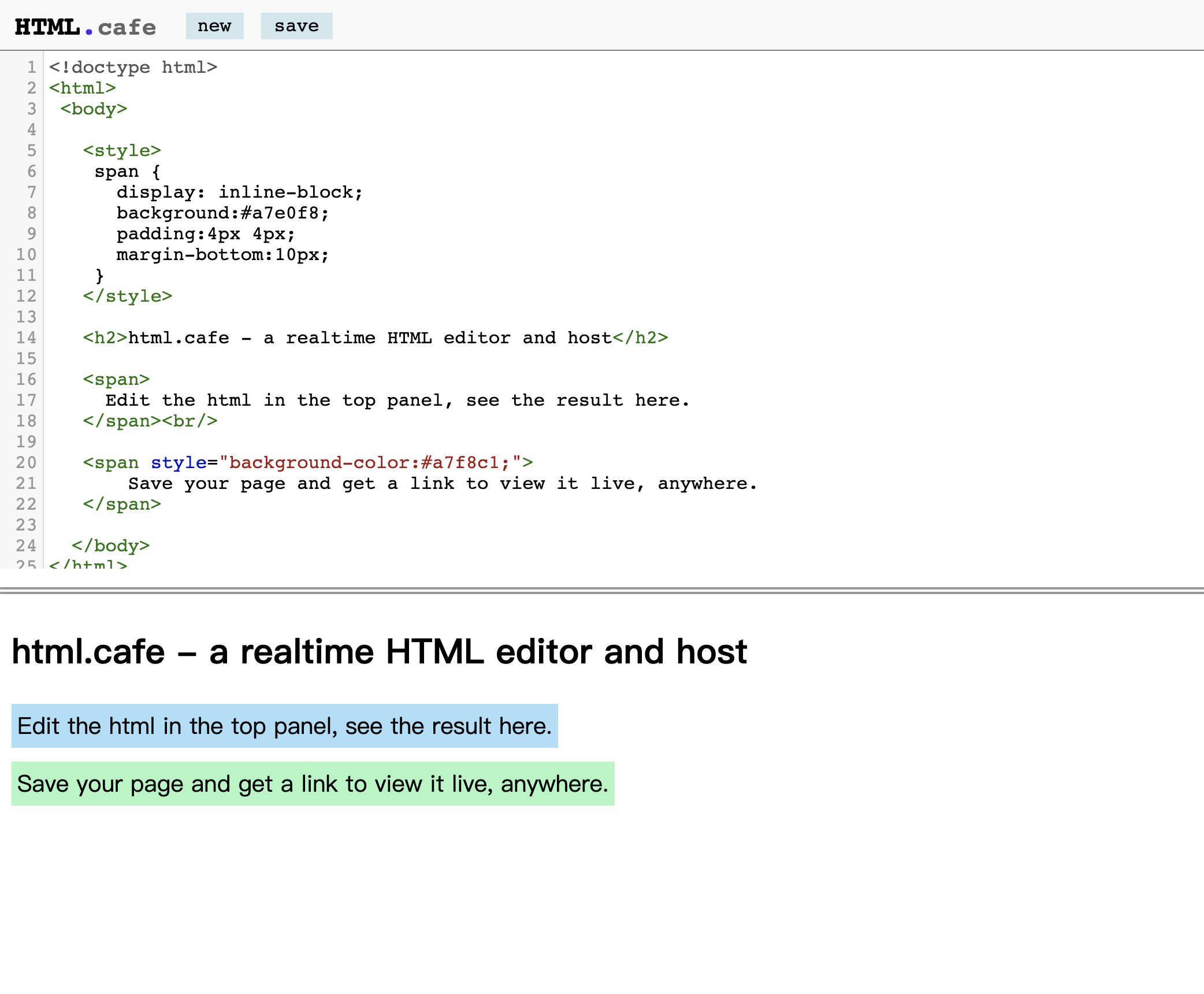Click line number 14 in gutter

(26, 338)
